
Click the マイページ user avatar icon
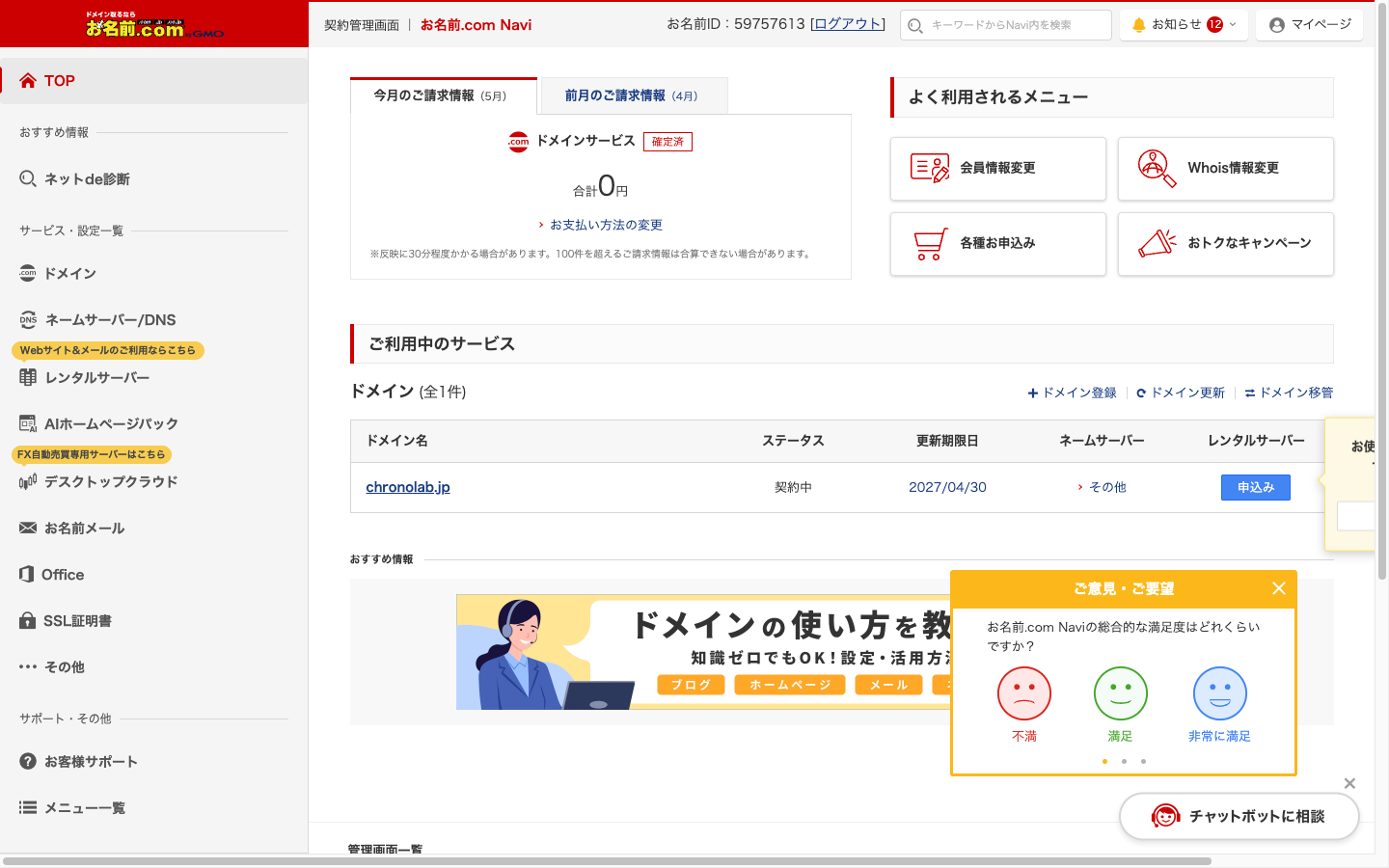[x=1277, y=25]
